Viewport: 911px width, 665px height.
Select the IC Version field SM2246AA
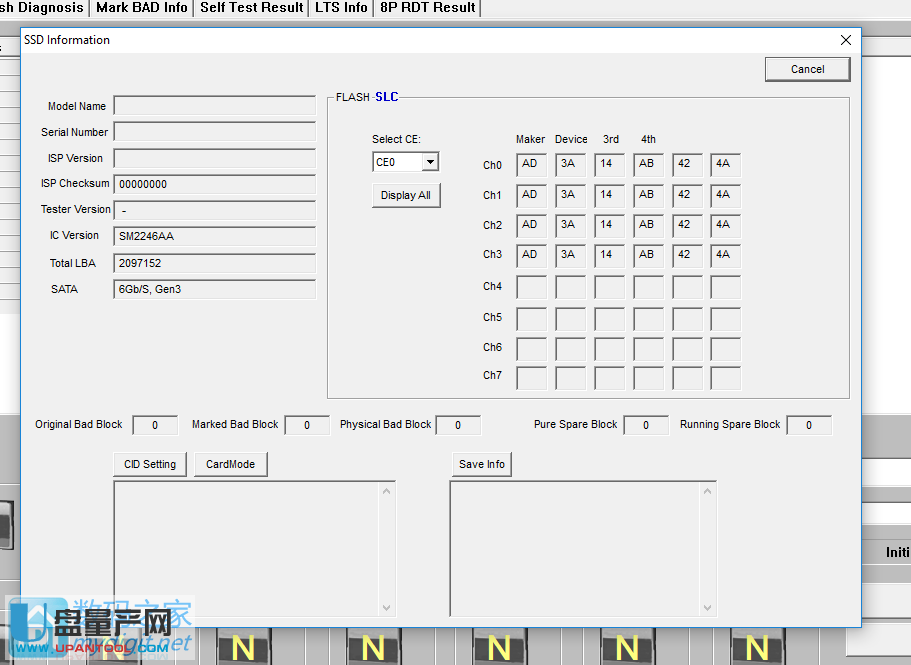tap(214, 236)
